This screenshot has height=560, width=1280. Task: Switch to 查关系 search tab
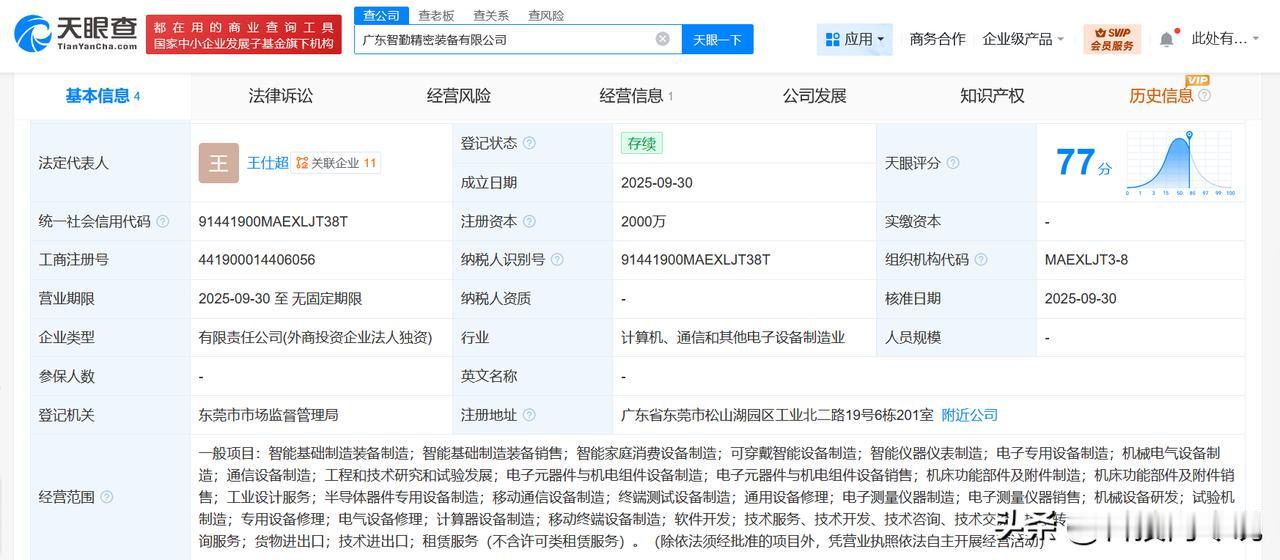click(x=491, y=15)
